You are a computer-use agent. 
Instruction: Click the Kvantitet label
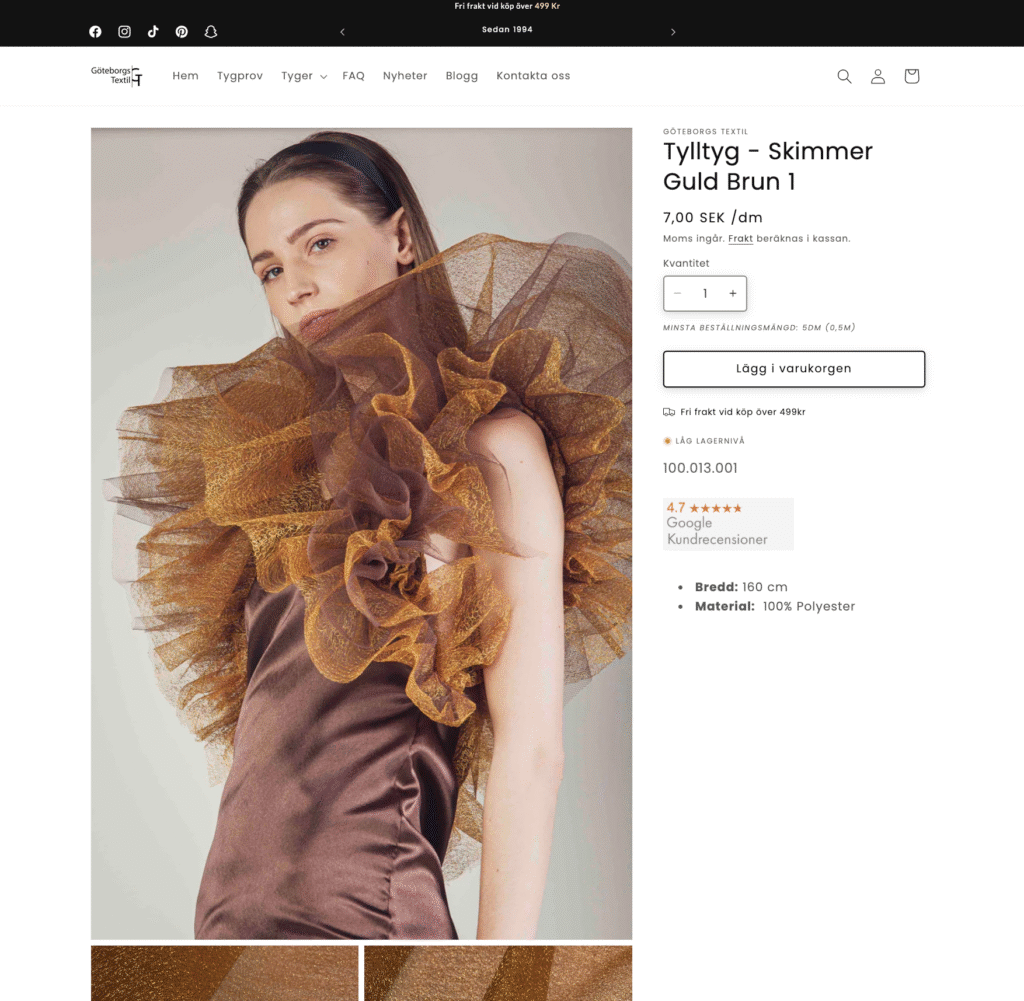coord(686,263)
